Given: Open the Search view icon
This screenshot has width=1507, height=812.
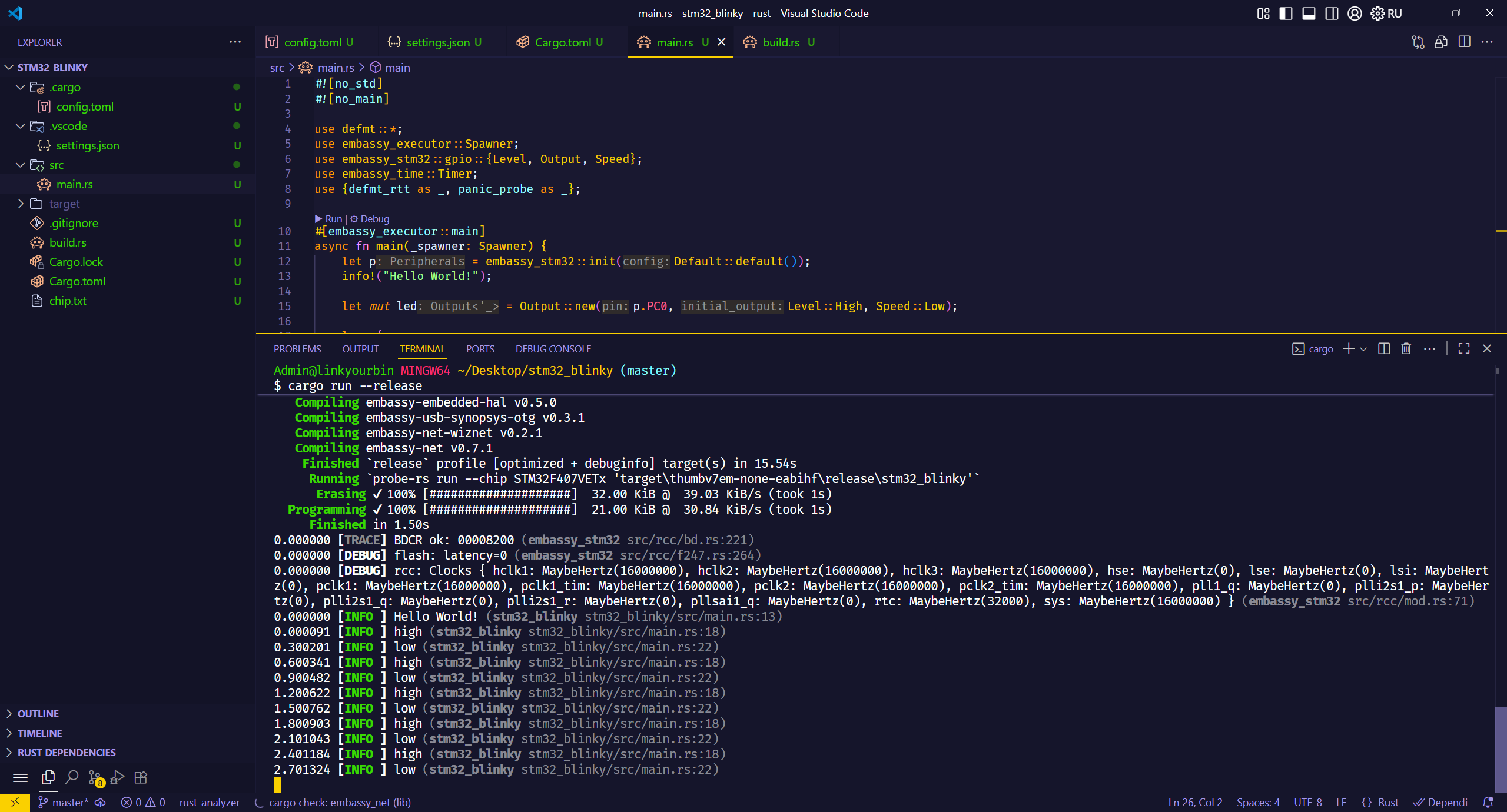Looking at the screenshot, I should (x=72, y=778).
